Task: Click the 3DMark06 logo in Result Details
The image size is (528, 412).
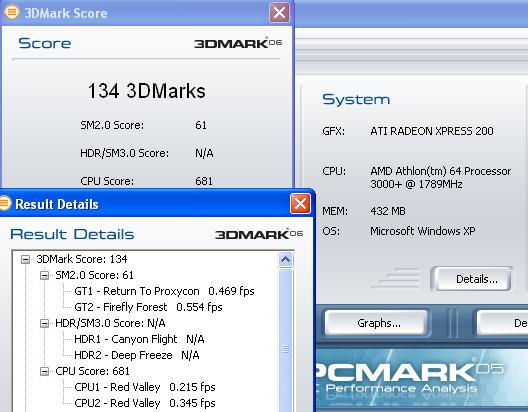Action: (259, 234)
